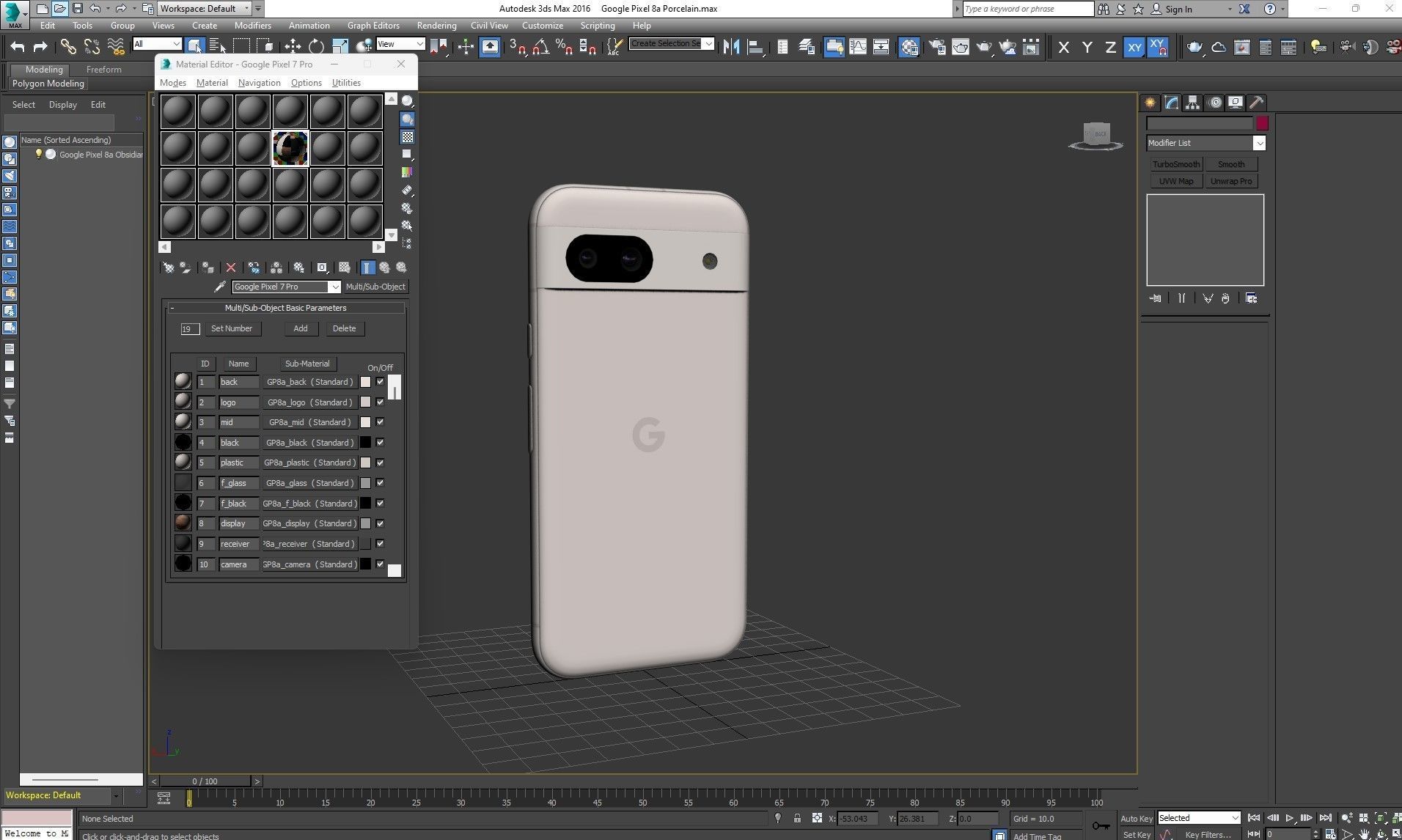The width and height of the screenshot is (1402, 840).
Task: Open the material name dropdown Google Pixel 7 Pro
Action: pyautogui.click(x=287, y=287)
